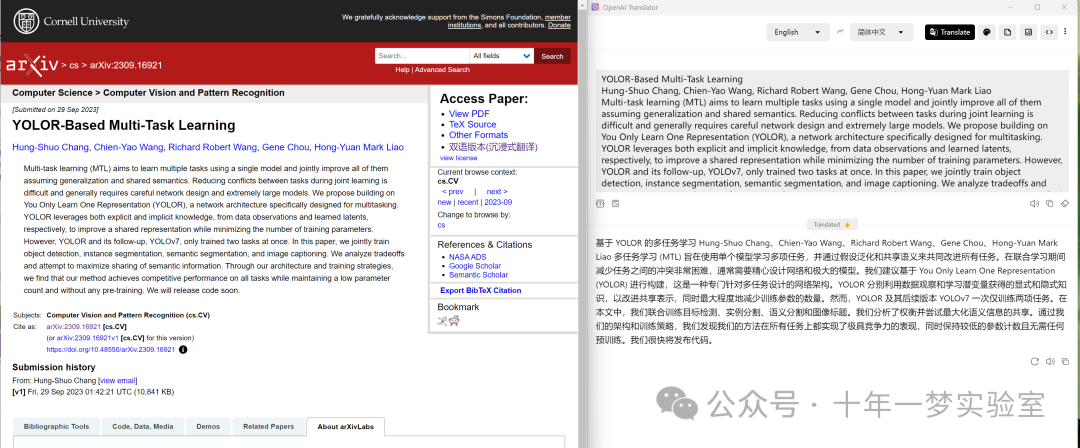
Task: Switch to the Bibliographic Tools tab
Action: point(56,427)
